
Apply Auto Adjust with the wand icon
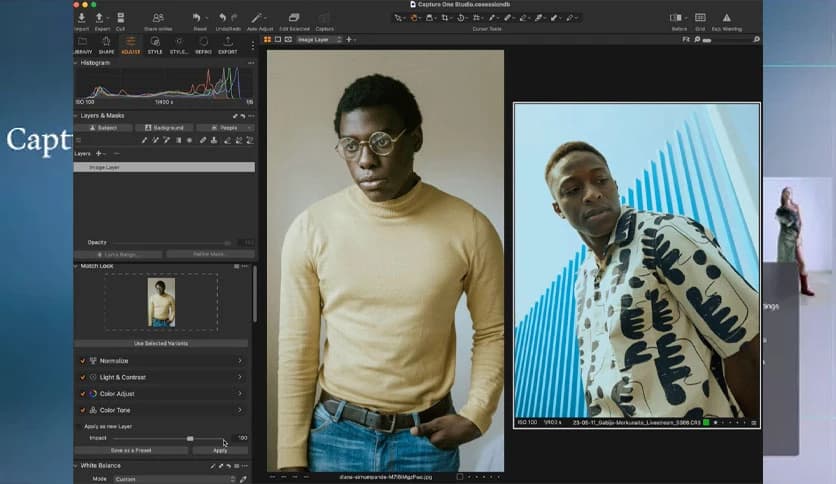258,18
